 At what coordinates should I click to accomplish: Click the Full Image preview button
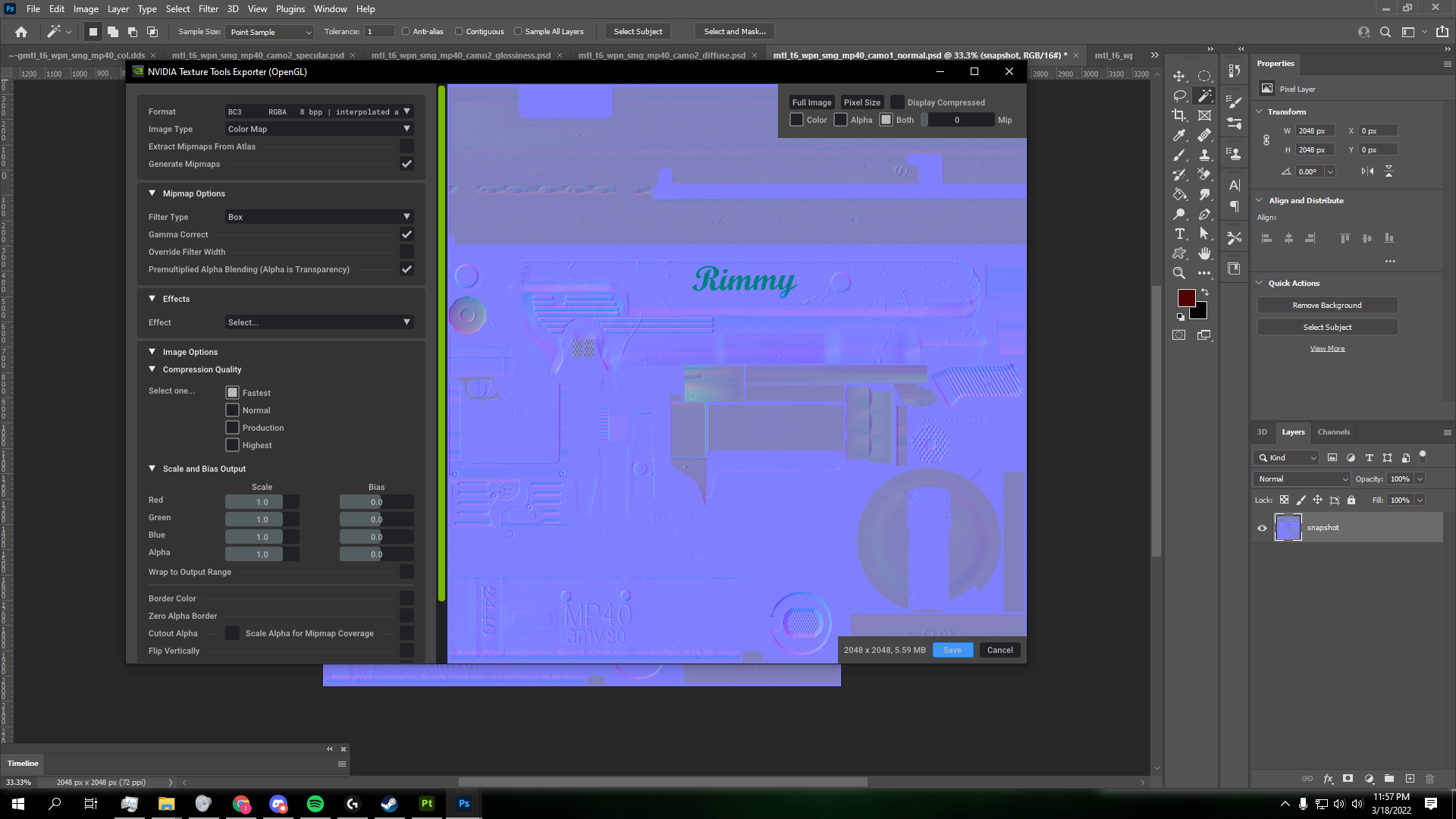(811, 102)
